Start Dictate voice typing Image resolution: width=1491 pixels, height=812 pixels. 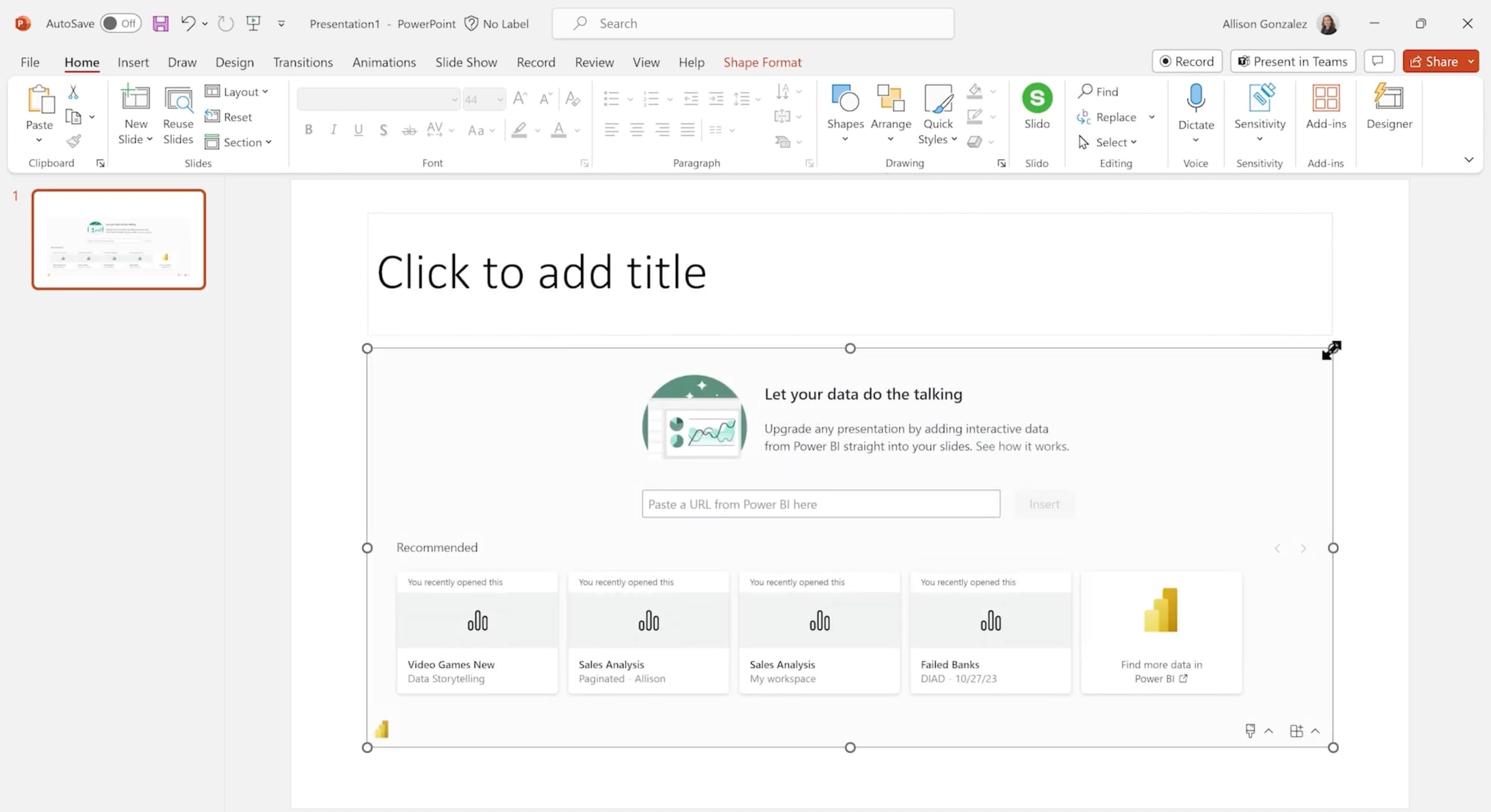pyautogui.click(x=1195, y=112)
